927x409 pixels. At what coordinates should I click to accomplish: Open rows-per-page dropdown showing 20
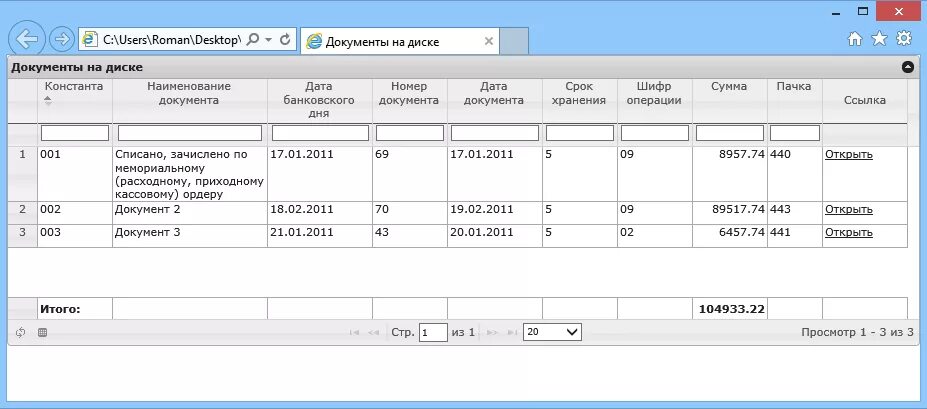(x=552, y=332)
